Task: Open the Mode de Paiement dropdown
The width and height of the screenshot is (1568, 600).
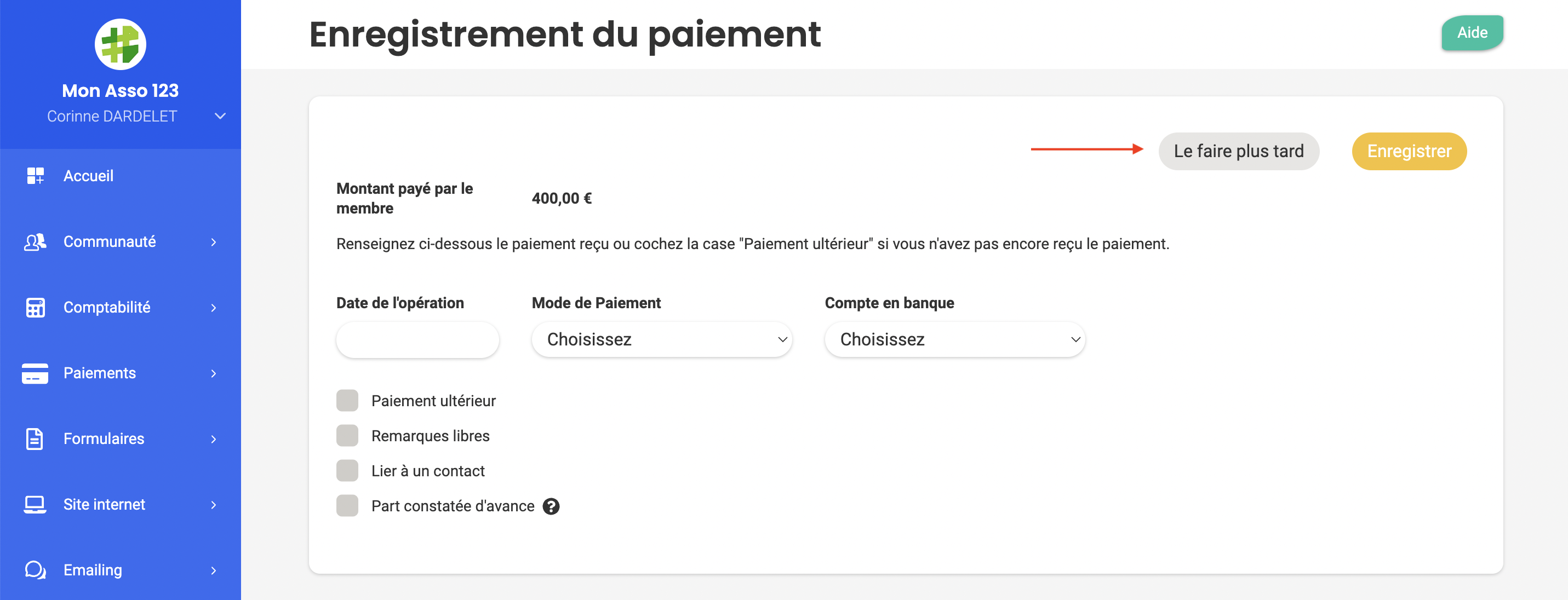Action: click(662, 339)
